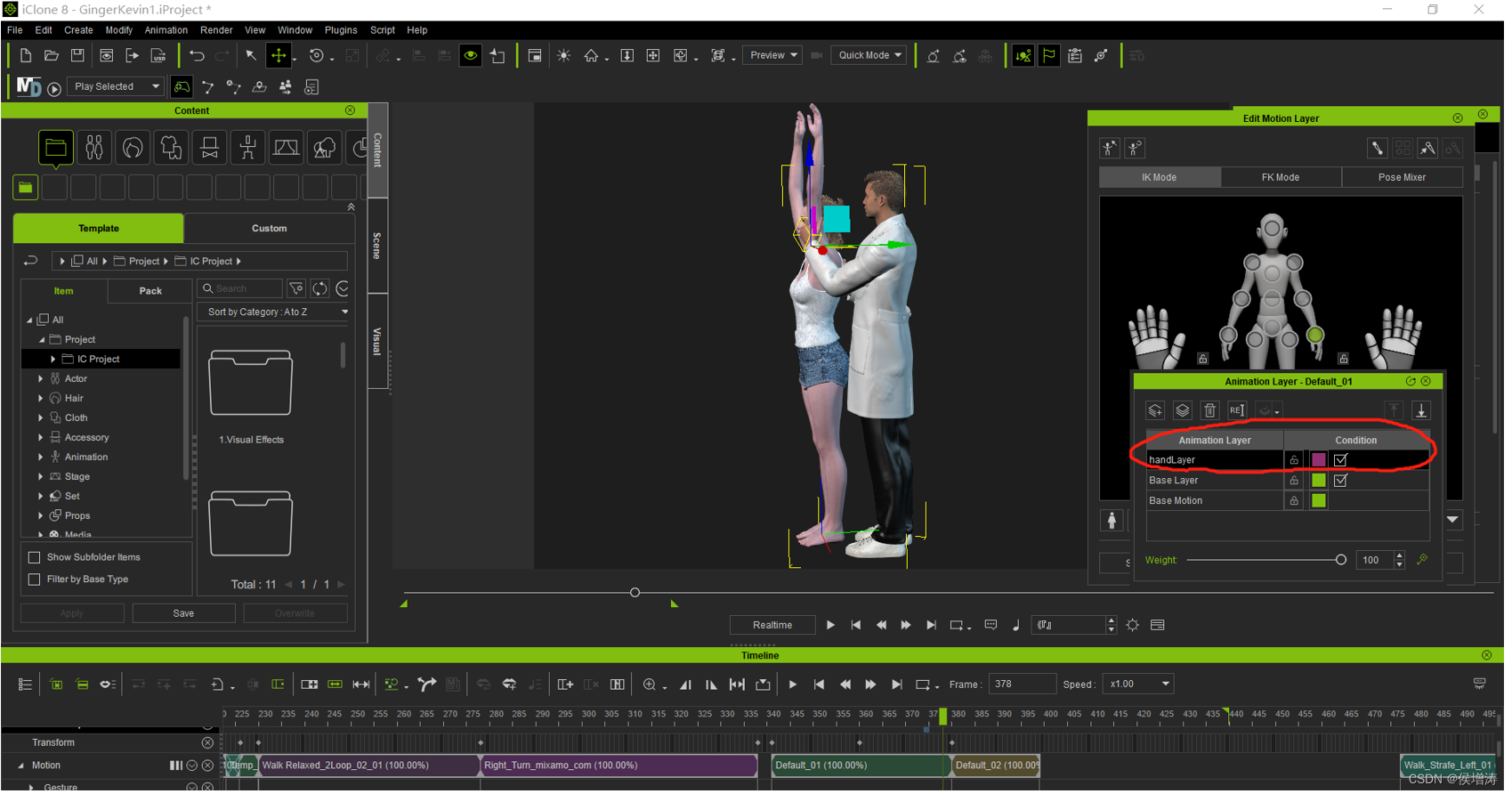Click the Motion Director MD icon
1512x794 pixels.
coord(28,87)
